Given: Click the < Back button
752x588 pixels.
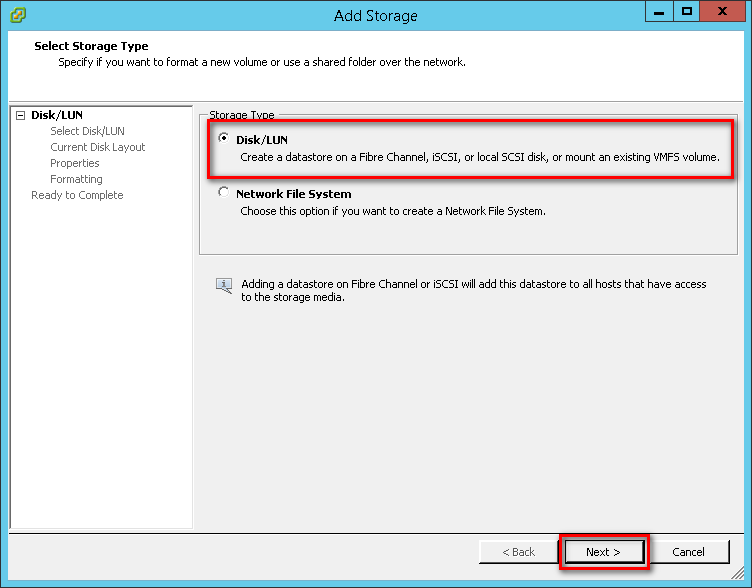Looking at the screenshot, I should (518, 552).
